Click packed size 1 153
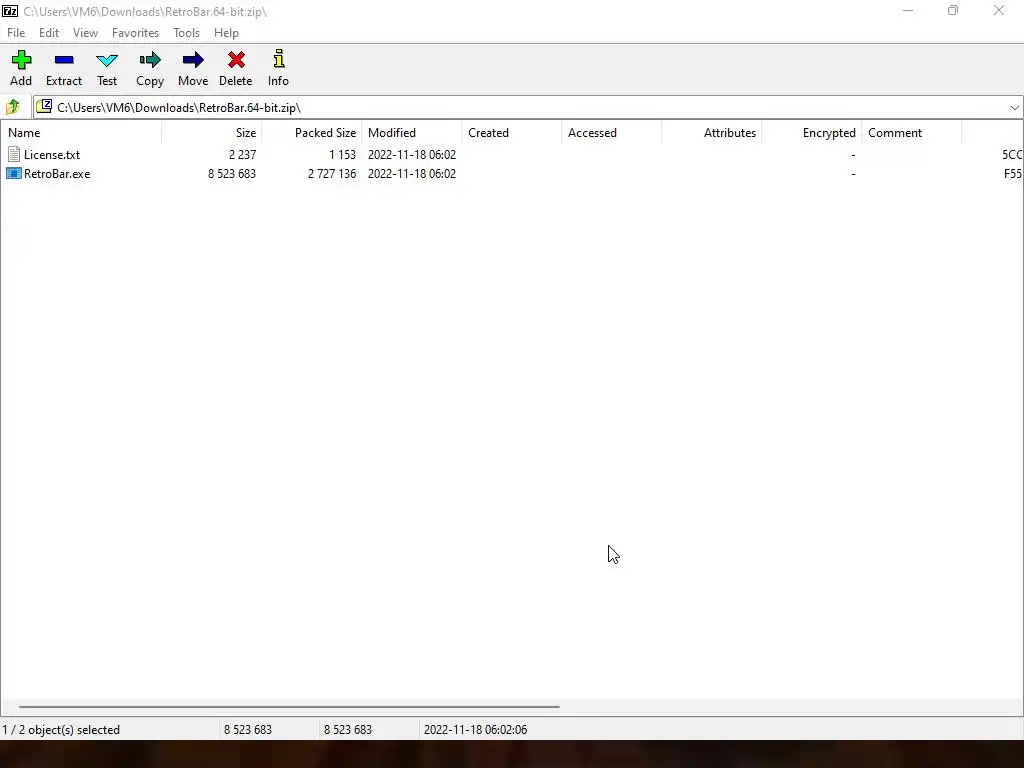The width and height of the screenshot is (1024, 768). click(342, 155)
